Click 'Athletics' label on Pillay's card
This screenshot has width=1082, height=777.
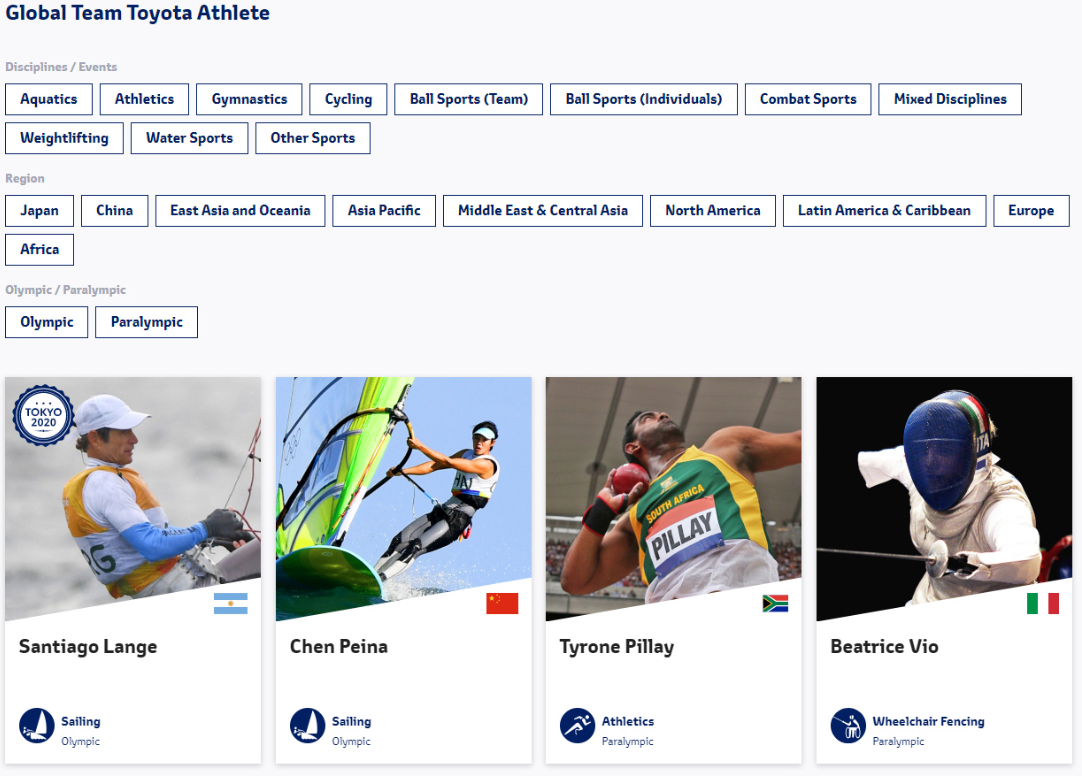(x=627, y=721)
